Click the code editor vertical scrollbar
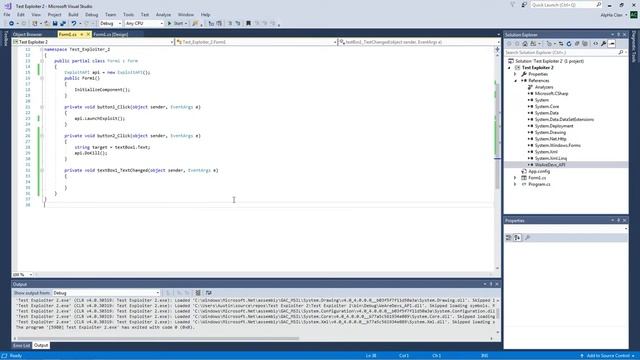Screen dimensions: 640x360 (x=498, y=135)
